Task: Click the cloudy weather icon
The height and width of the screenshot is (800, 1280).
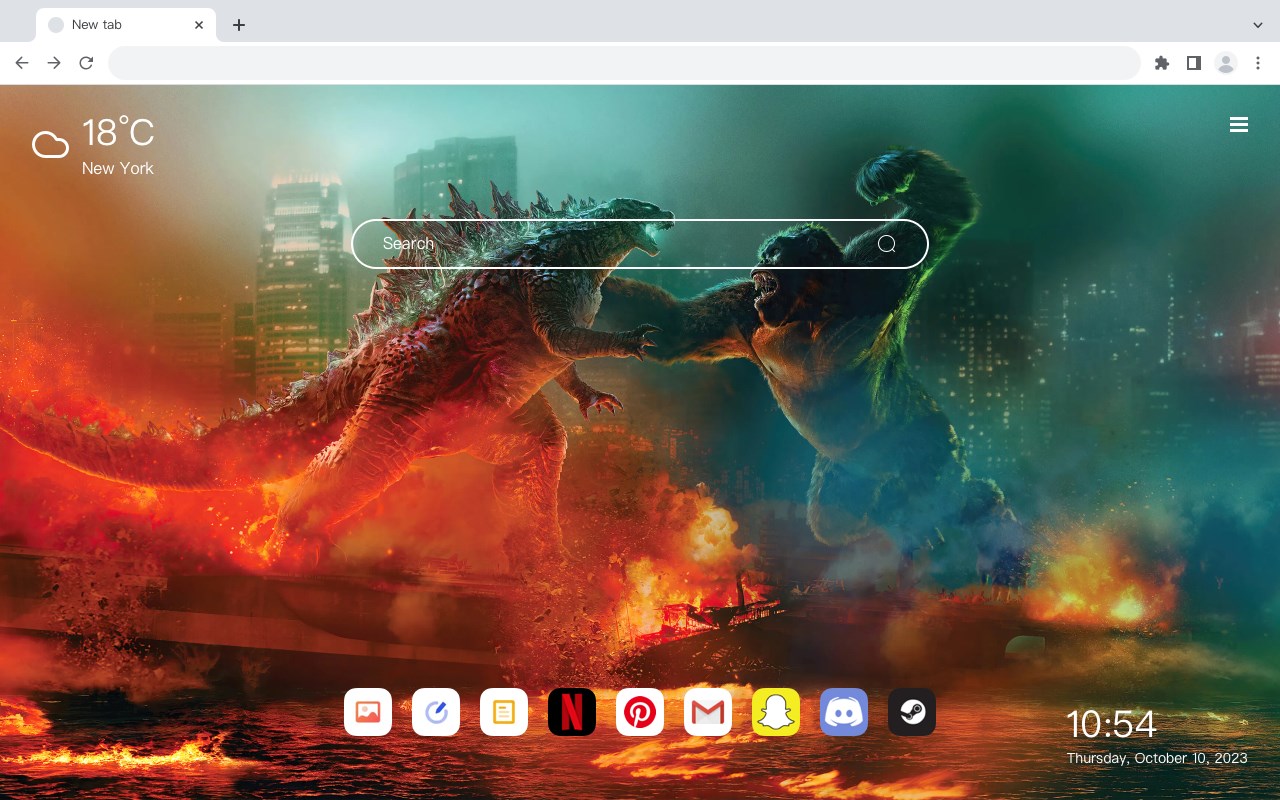Action: 50,146
